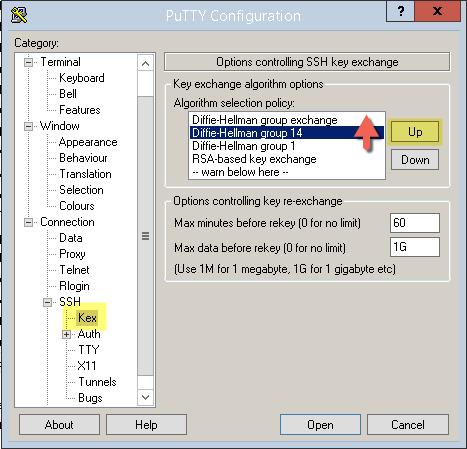467x449 pixels.
Task: Select Diffie-Hellman group exchange entry
Action: 287,120
